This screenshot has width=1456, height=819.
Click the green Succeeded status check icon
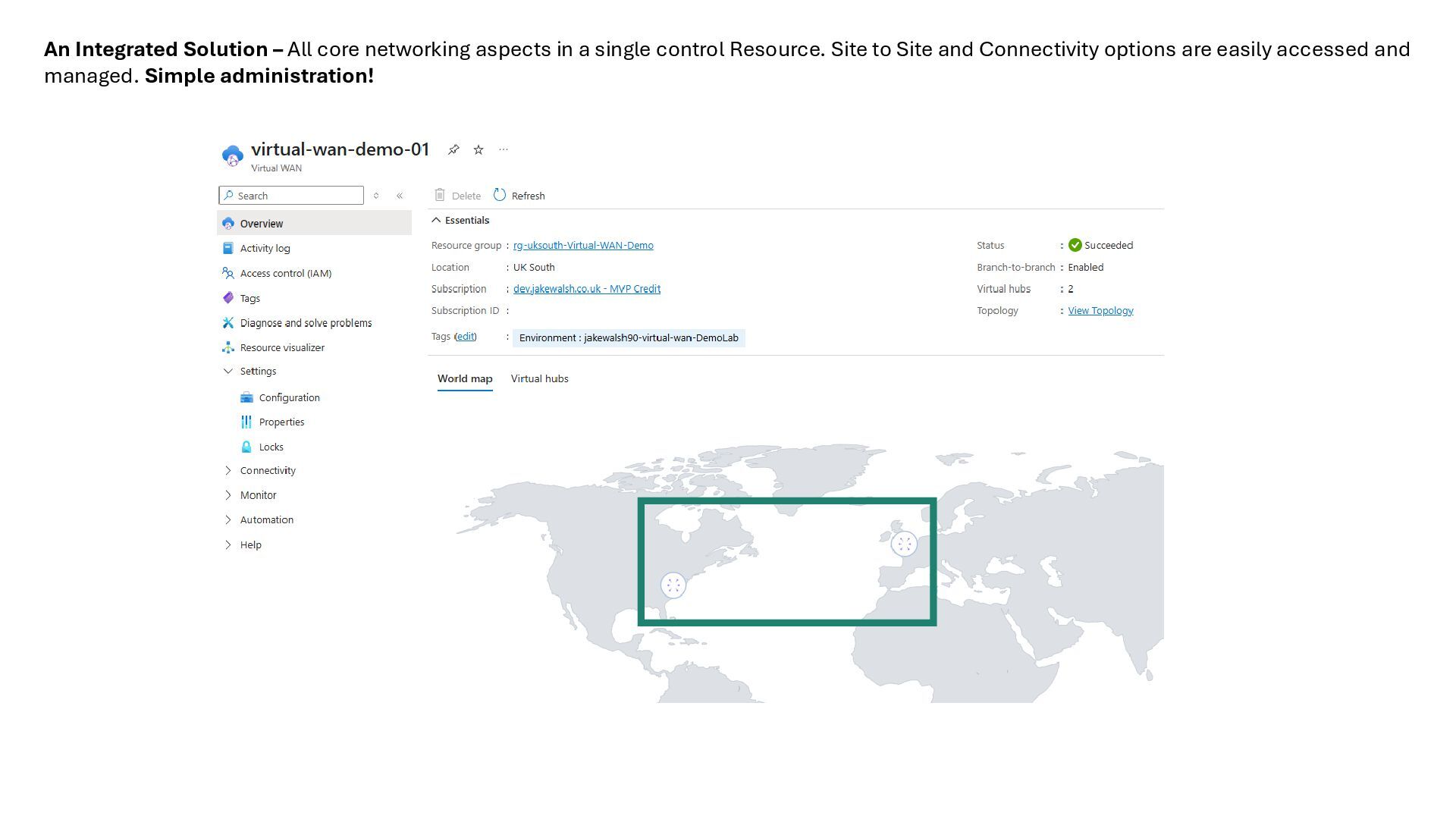1075,245
